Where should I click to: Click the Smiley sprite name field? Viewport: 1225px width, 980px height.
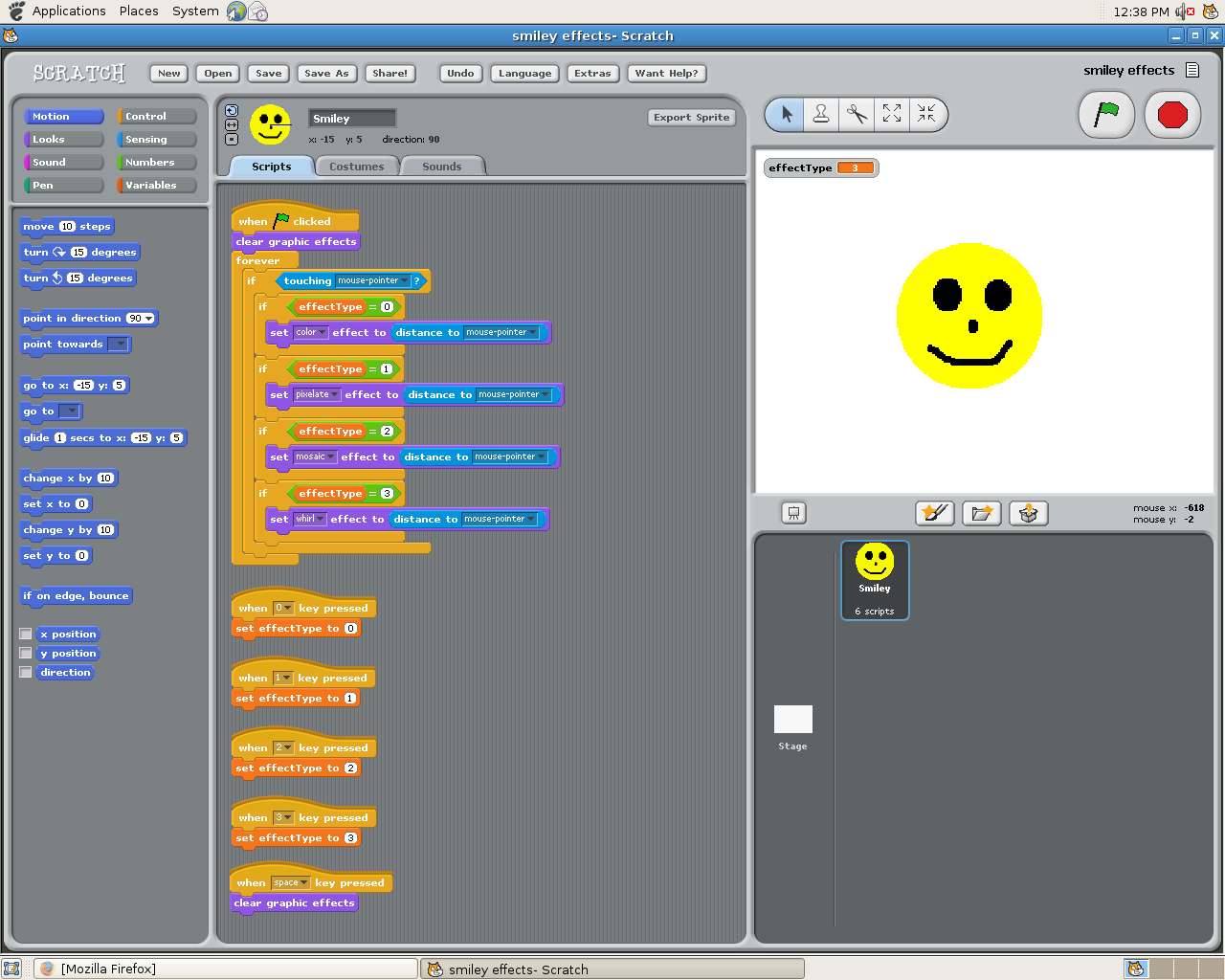pyautogui.click(x=352, y=119)
